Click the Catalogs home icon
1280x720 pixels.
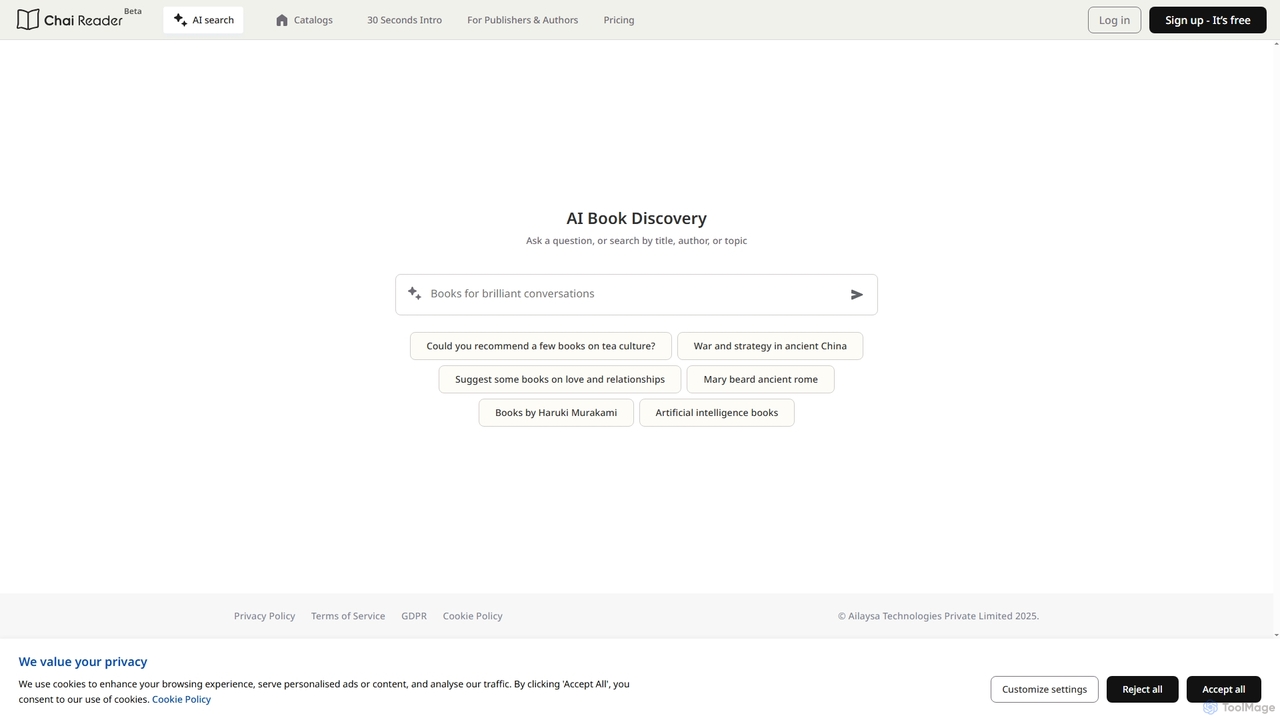click(282, 20)
